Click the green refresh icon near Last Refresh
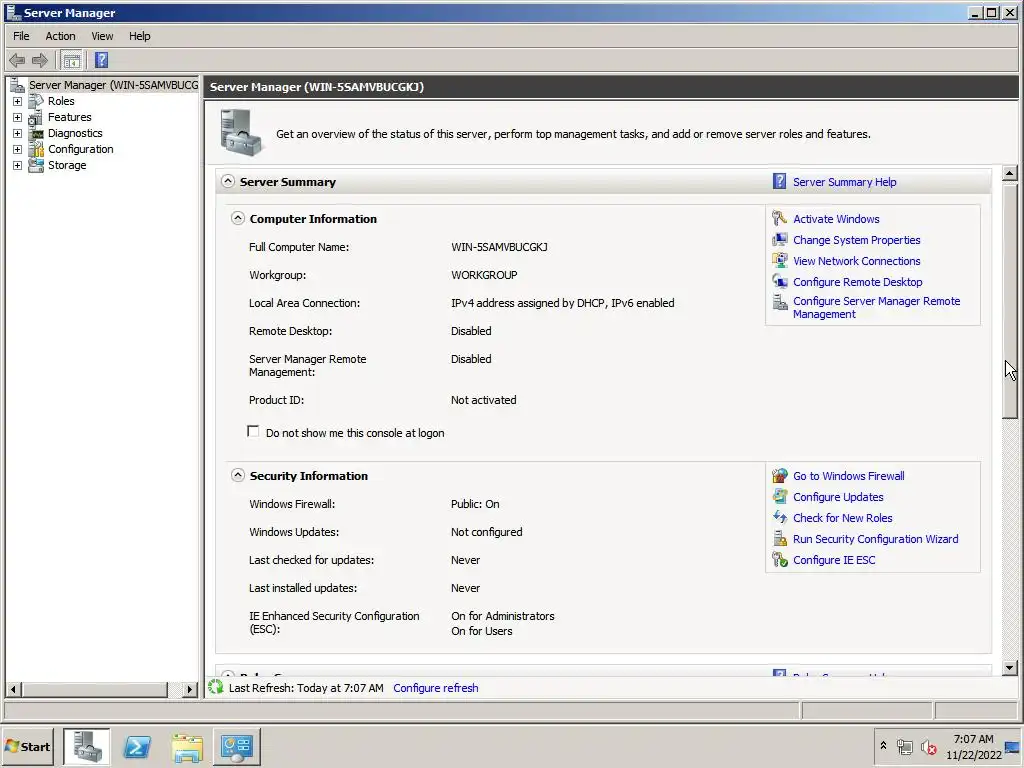The width and height of the screenshot is (1024, 768). pos(216,687)
